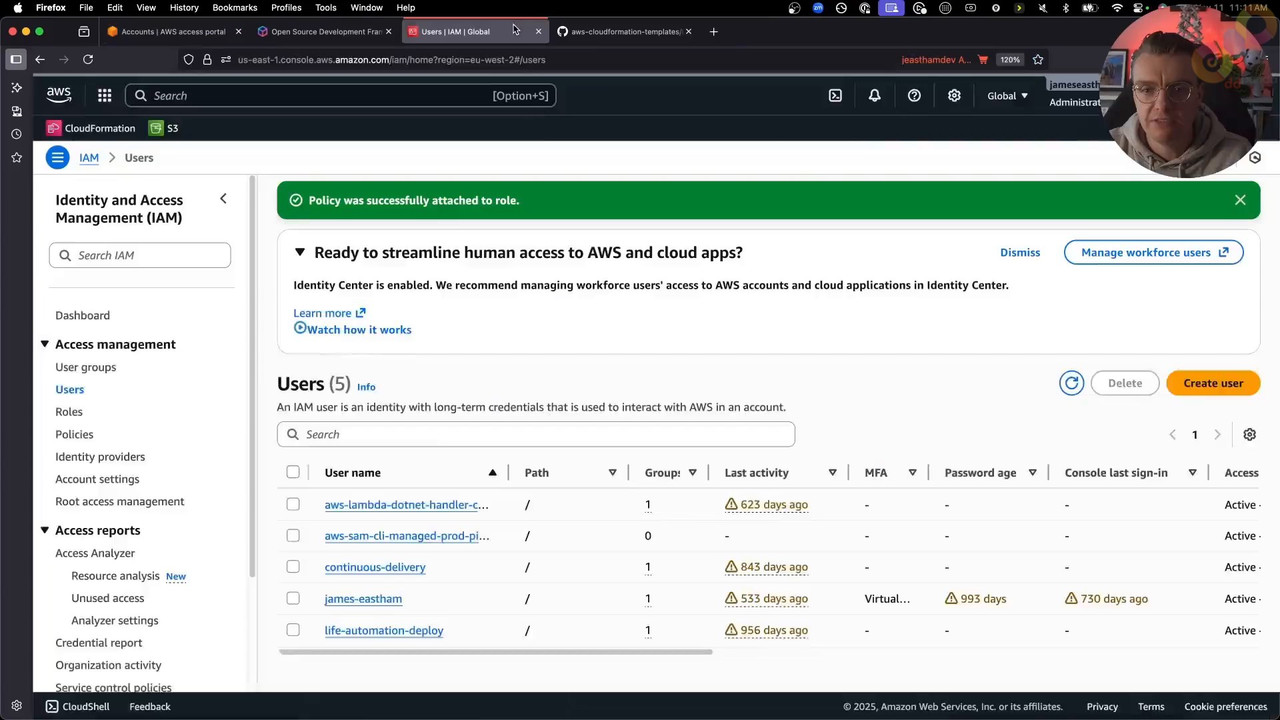Open the S3 favorite shortcut
Screen dimensions: 1280x720
coord(164,128)
